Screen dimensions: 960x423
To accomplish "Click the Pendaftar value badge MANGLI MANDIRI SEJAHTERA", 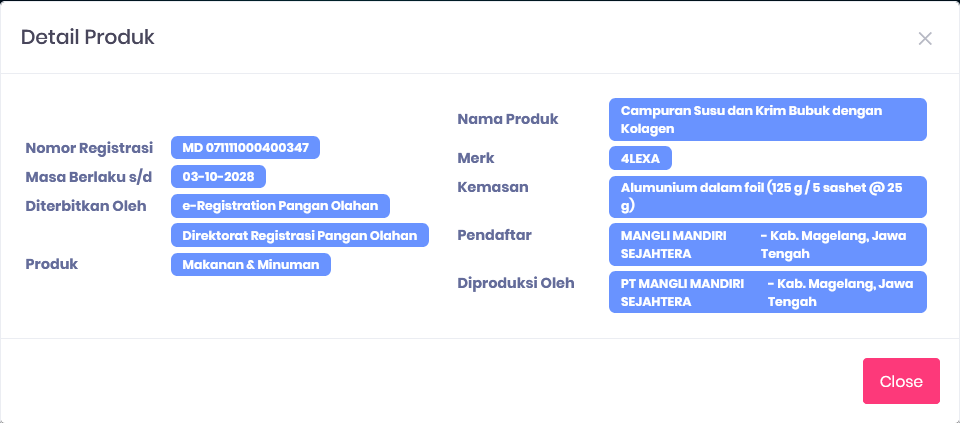I will point(767,244).
